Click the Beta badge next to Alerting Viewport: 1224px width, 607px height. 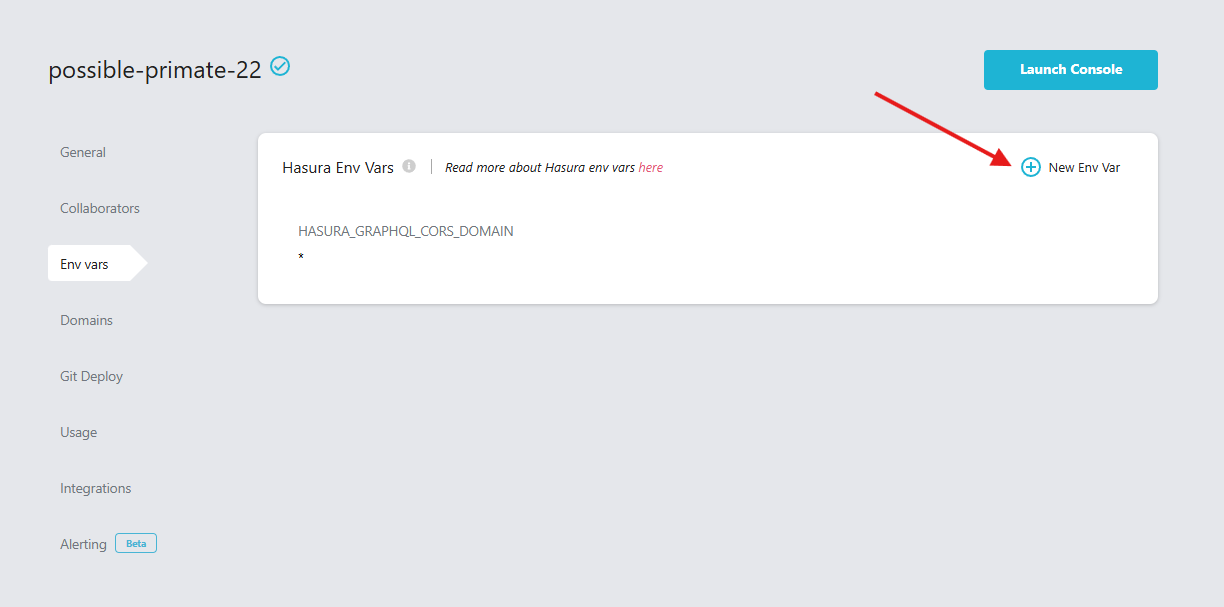(135, 542)
